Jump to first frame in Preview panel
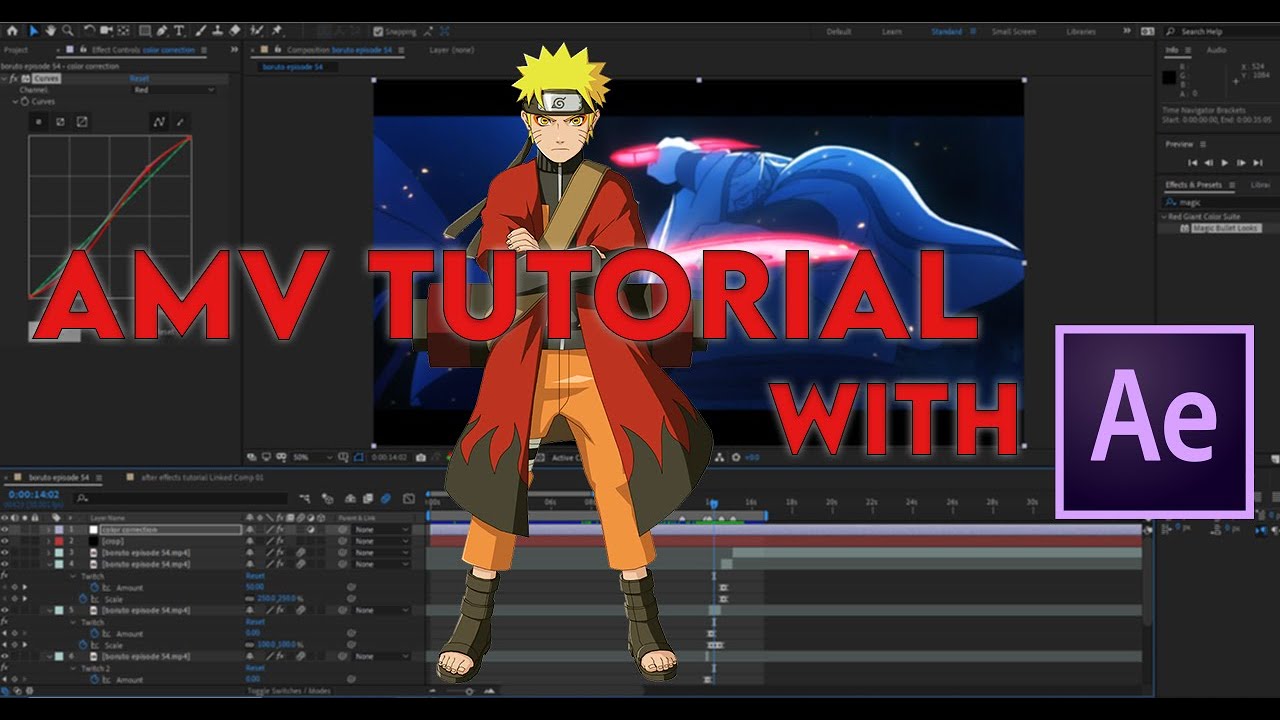 (1192, 162)
